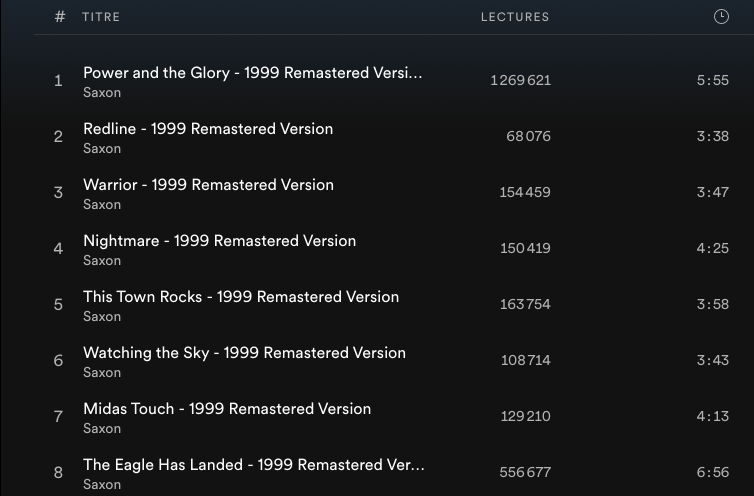This screenshot has height=496, width=754.
Task: Click the 556 677 play count
Action: [525, 473]
